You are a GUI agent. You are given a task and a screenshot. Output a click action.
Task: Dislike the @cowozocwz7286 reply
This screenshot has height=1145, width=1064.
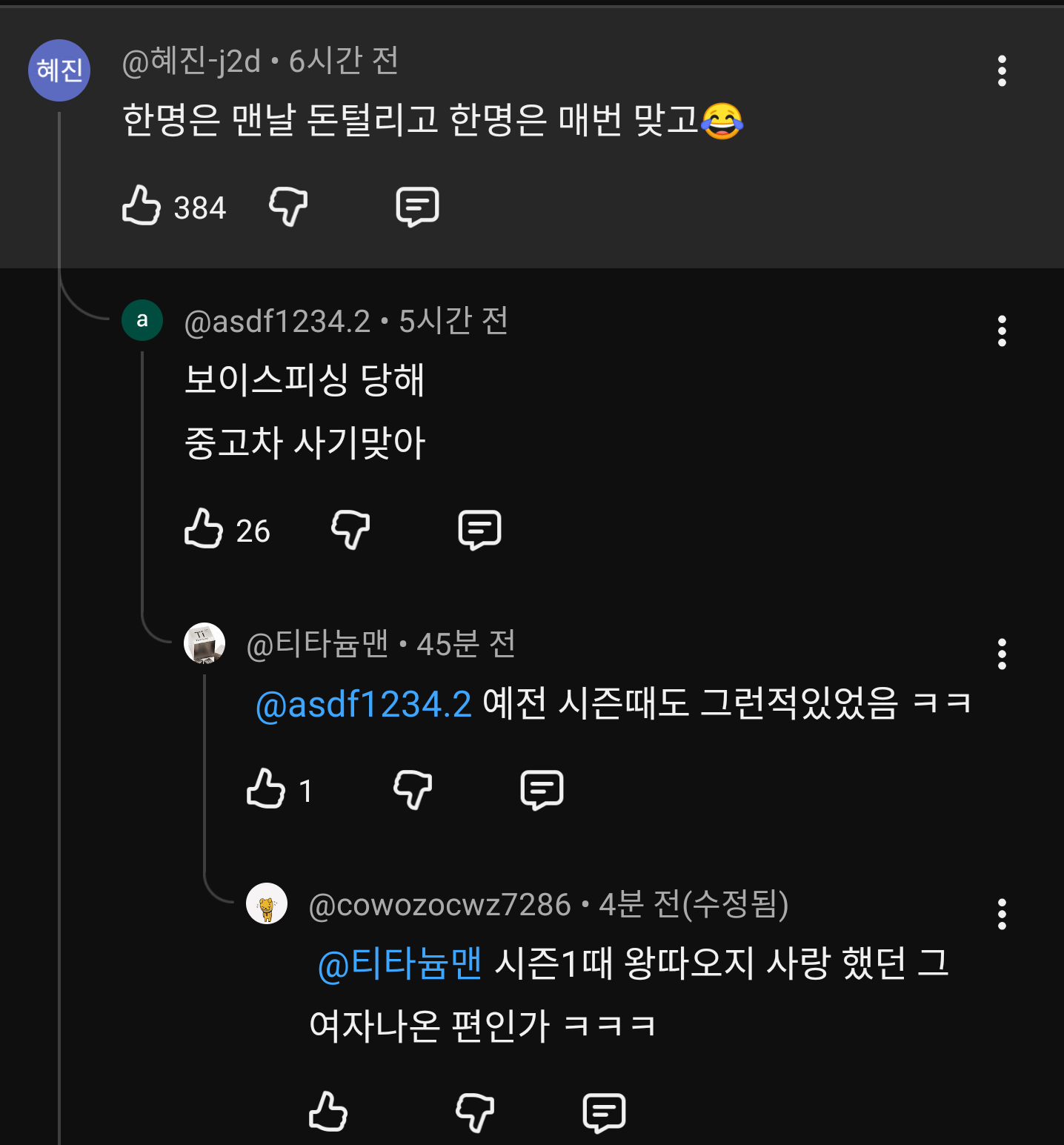[474, 1112]
